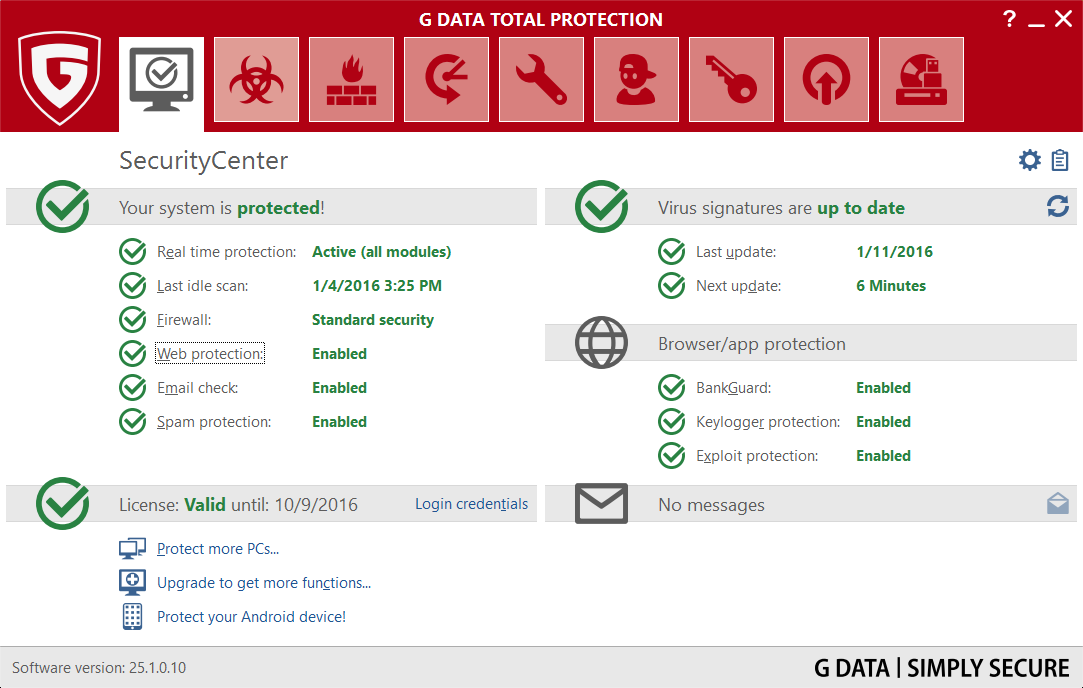Click the Keylogger protection check icon
This screenshot has height=688, width=1083.
click(671, 422)
